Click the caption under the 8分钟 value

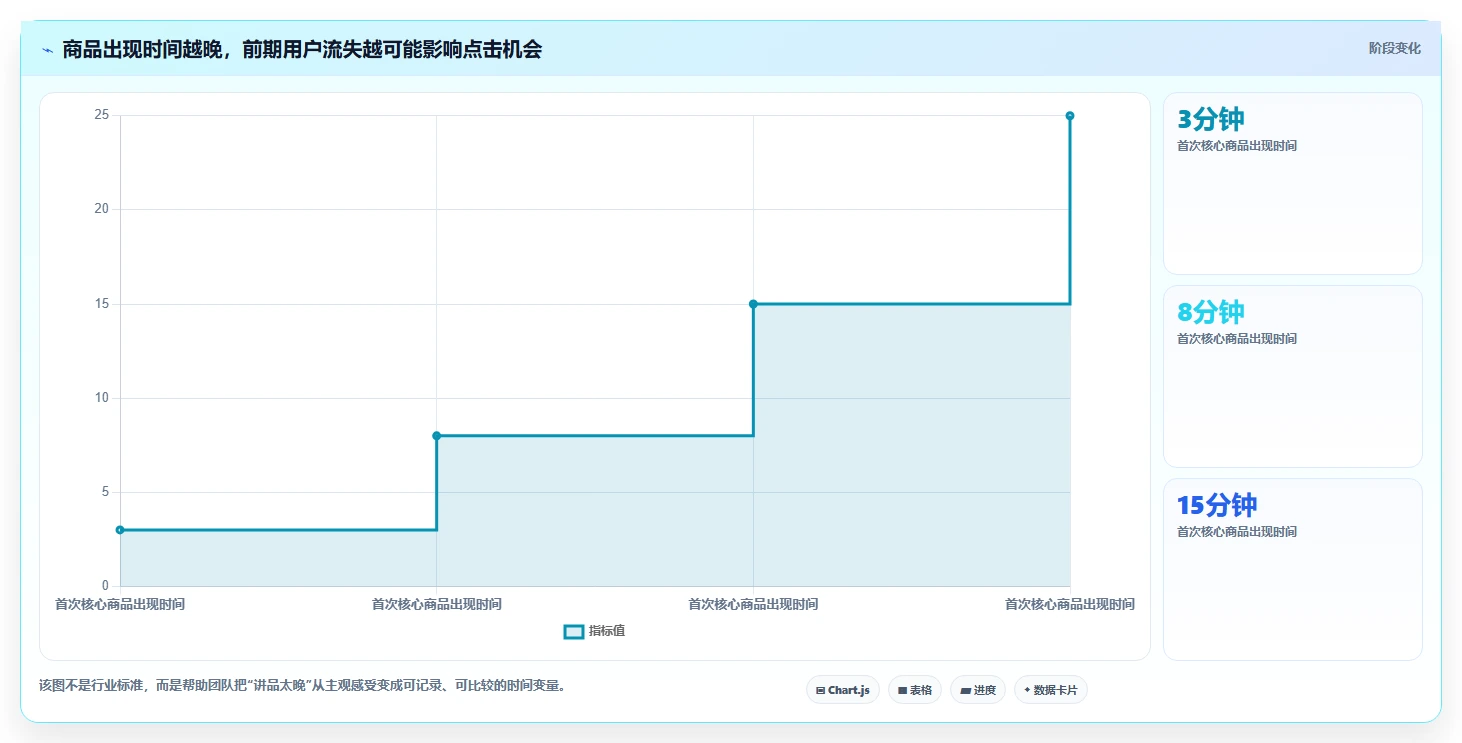pos(1237,339)
